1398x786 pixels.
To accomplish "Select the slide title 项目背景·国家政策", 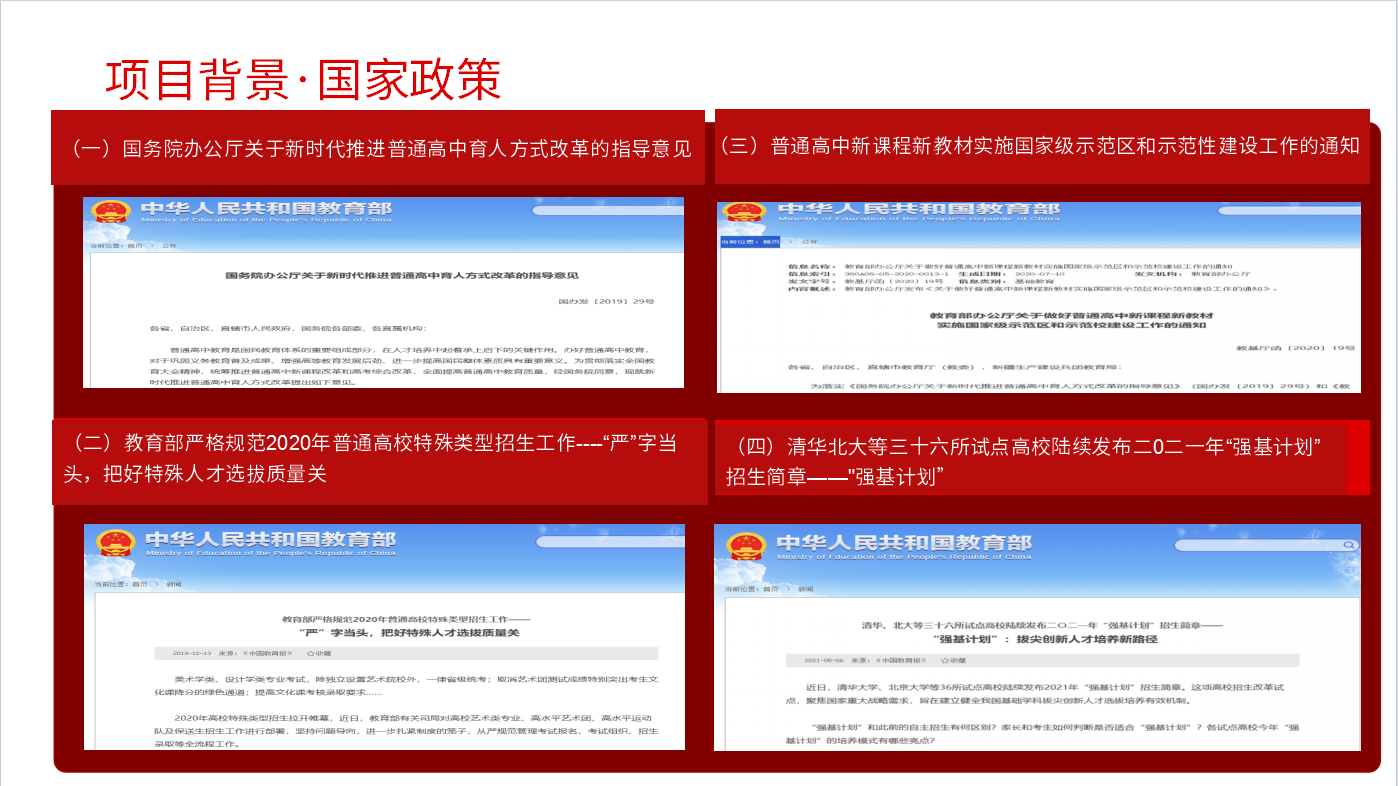I will [x=303, y=80].
